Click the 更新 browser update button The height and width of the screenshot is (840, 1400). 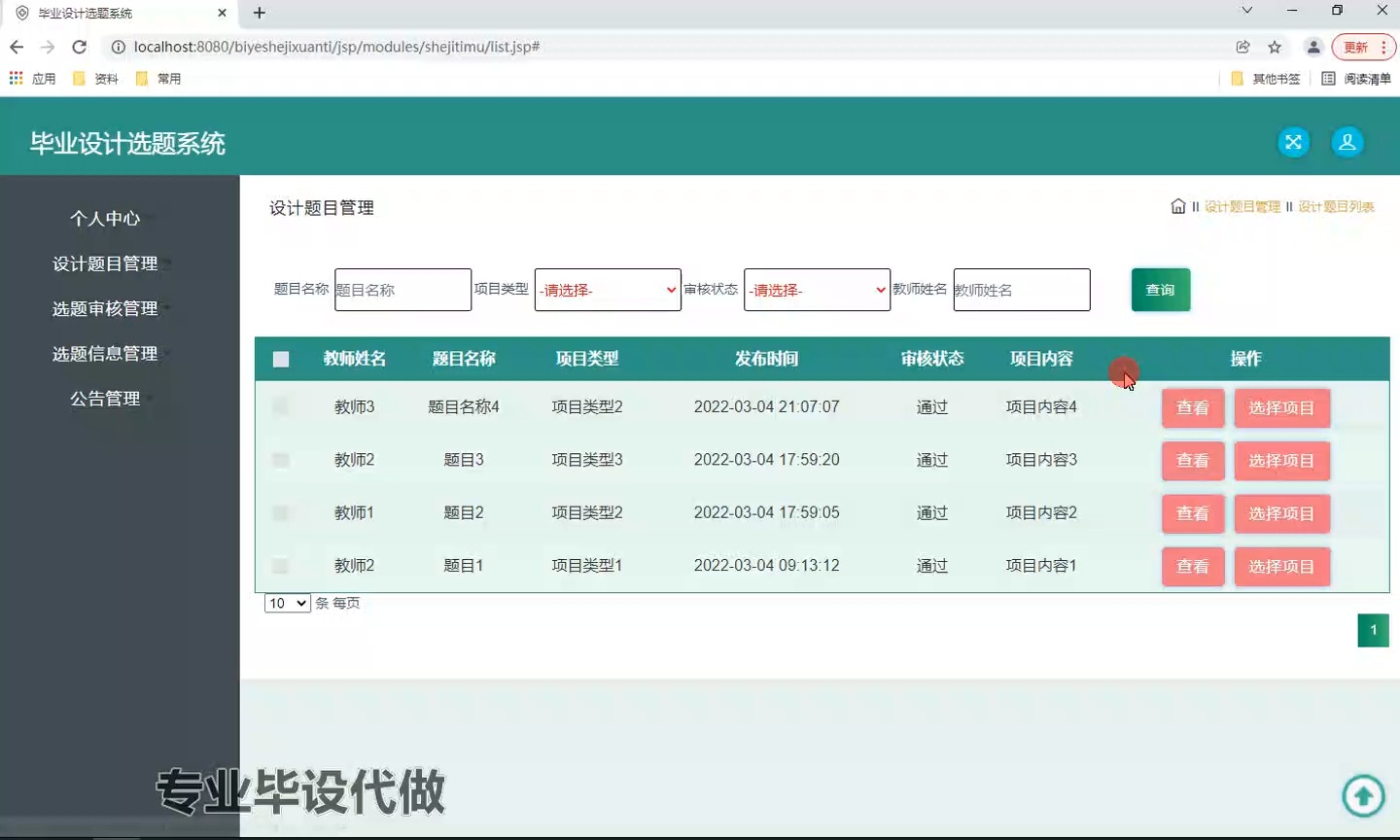click(1363, 47)
